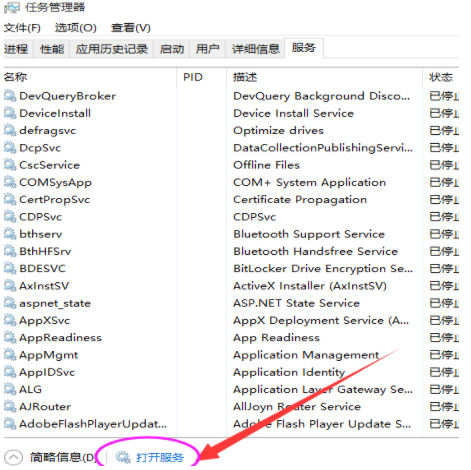
Task: Select the 服务 tab
Action: click(304, 48)
